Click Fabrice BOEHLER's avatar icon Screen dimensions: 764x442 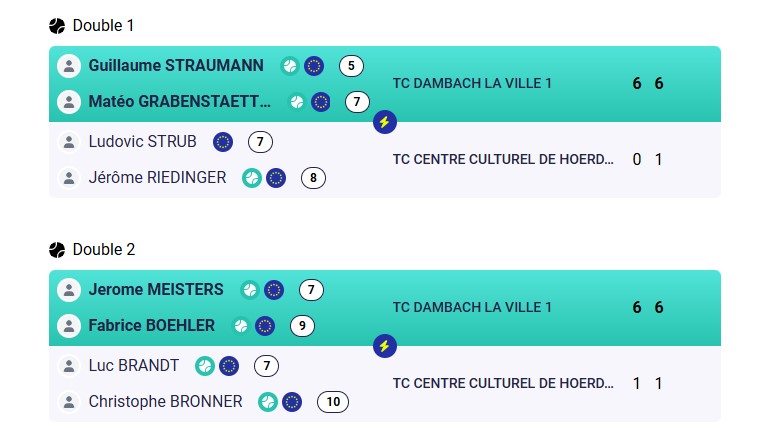[69, 326]
